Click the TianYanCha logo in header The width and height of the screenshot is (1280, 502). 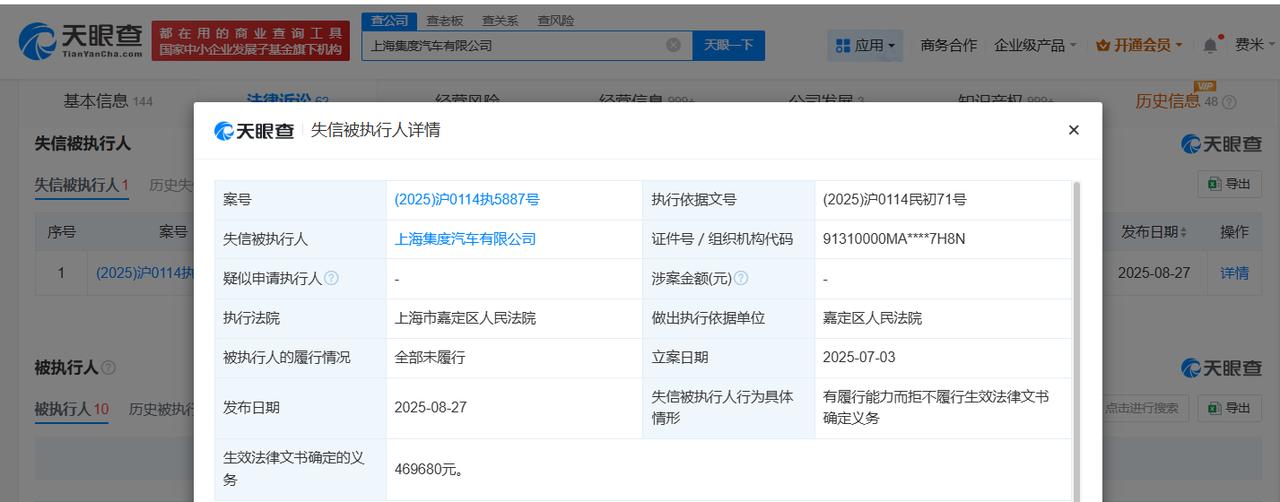click(80, 40)
